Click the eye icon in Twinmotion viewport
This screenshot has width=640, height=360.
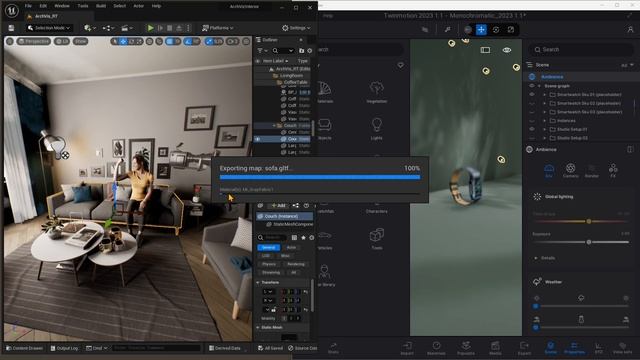pos(507,50)
